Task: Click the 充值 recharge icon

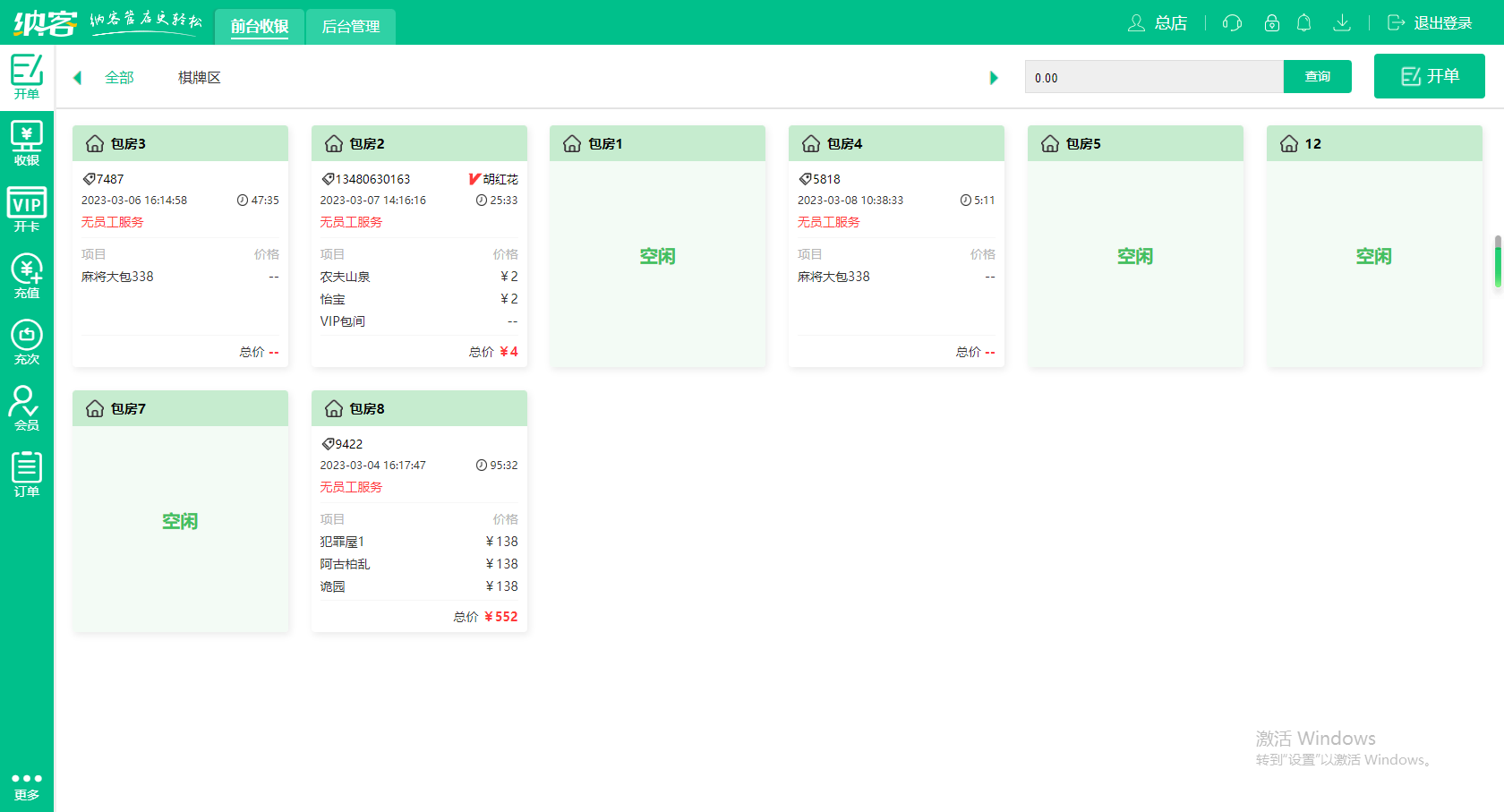Action: pos(27,276)
